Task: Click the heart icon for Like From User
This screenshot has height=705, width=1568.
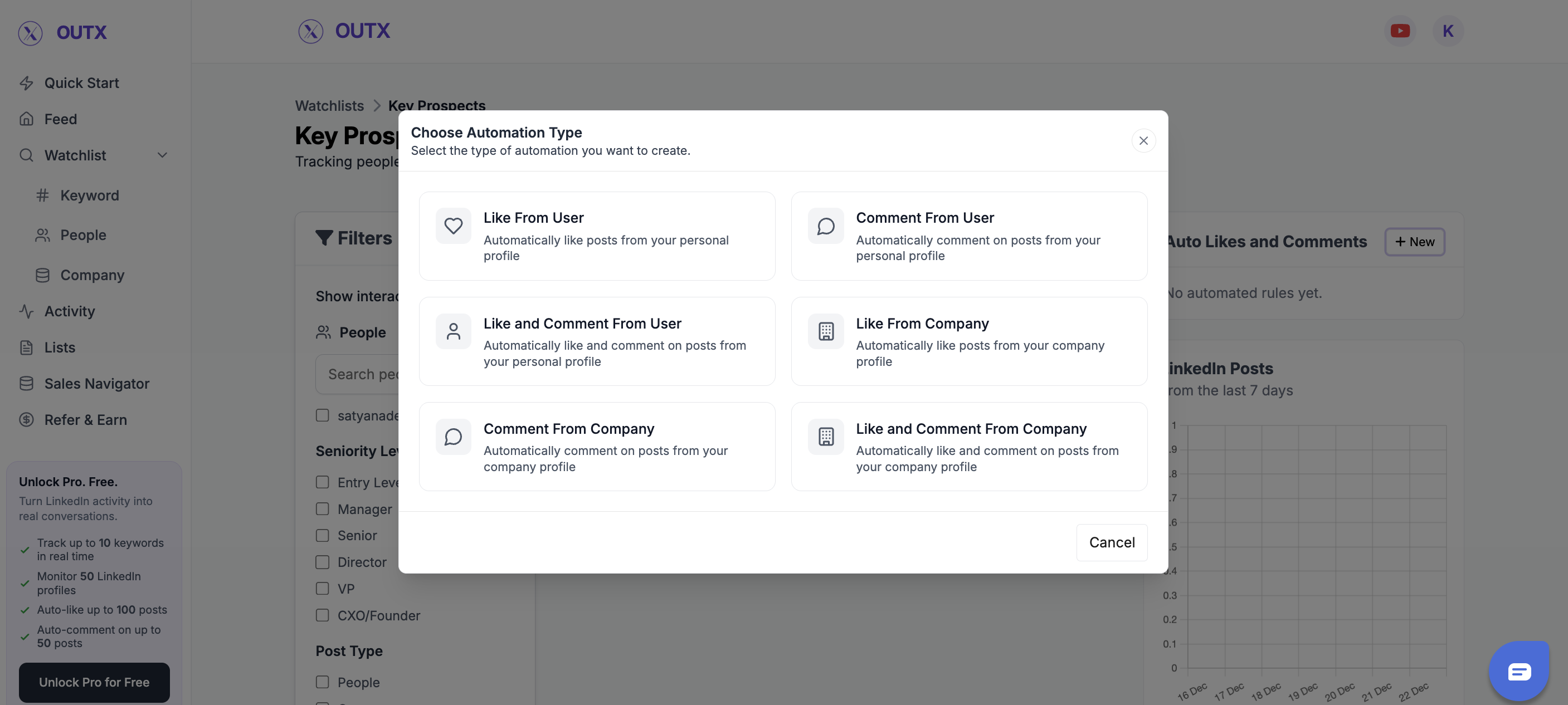Action: pos(453,226)
